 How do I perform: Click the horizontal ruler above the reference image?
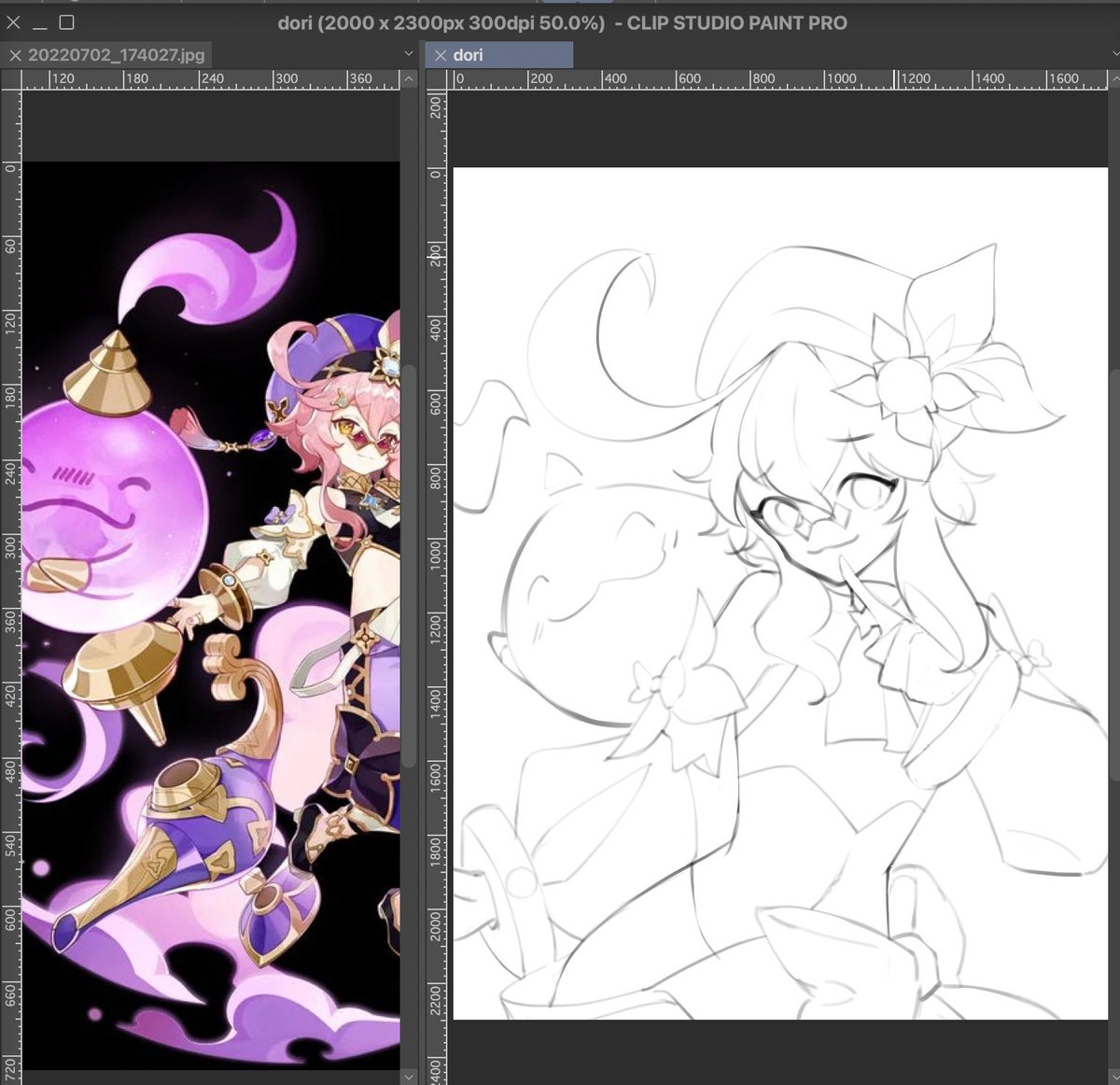point(211,79)
